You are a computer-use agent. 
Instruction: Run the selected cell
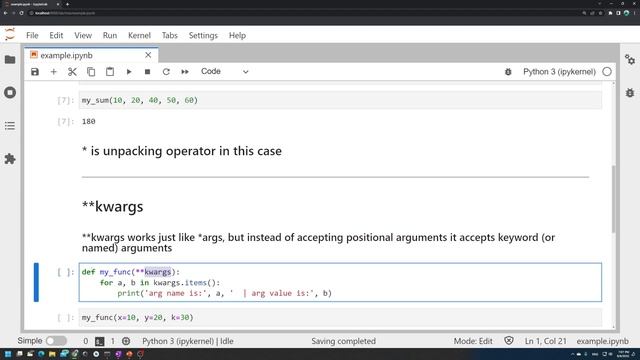pyautogui.click(x=129, y=72)
